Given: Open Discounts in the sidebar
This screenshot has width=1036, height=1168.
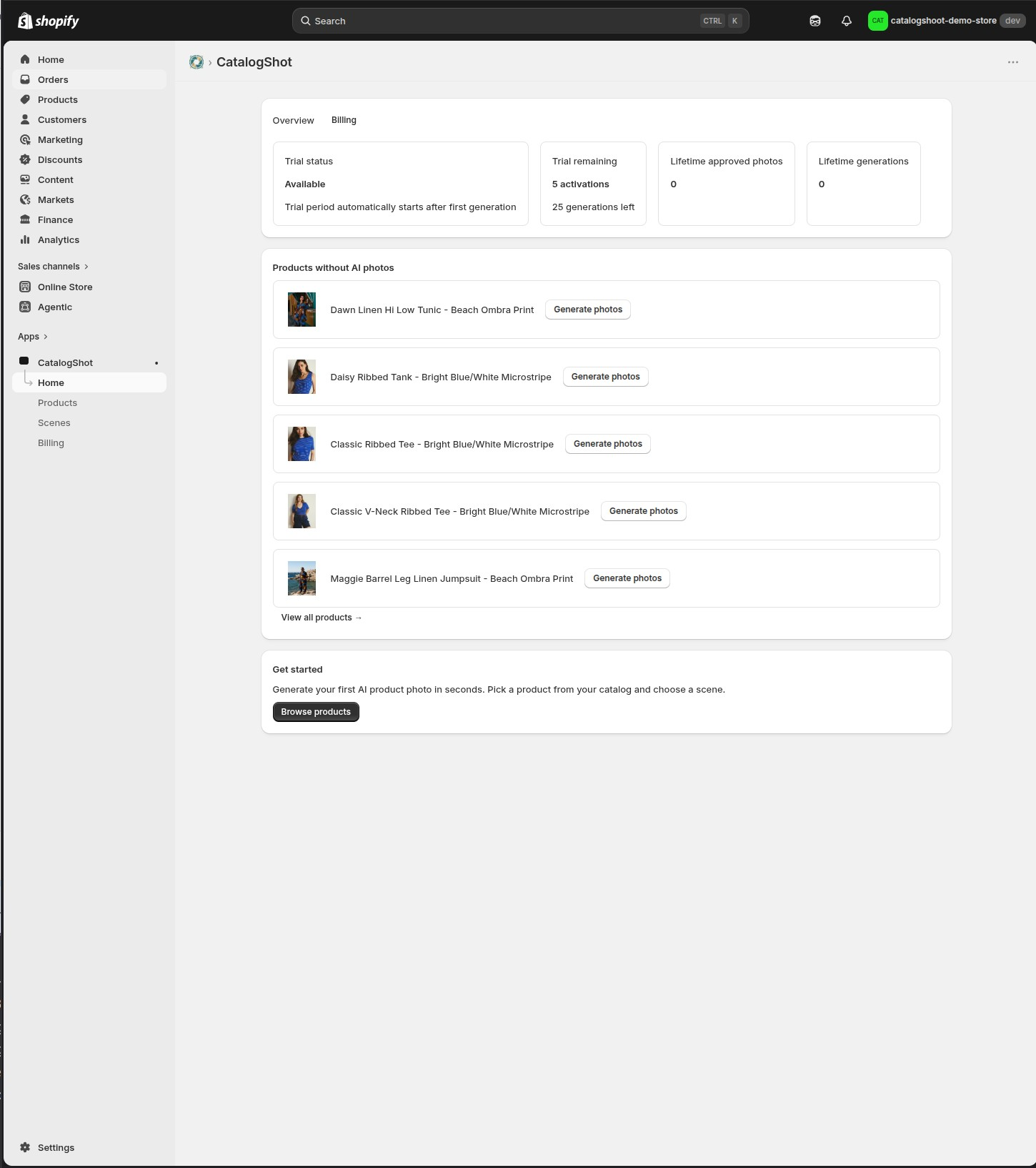Looking at the screenshot, I should tap(89, 159).
